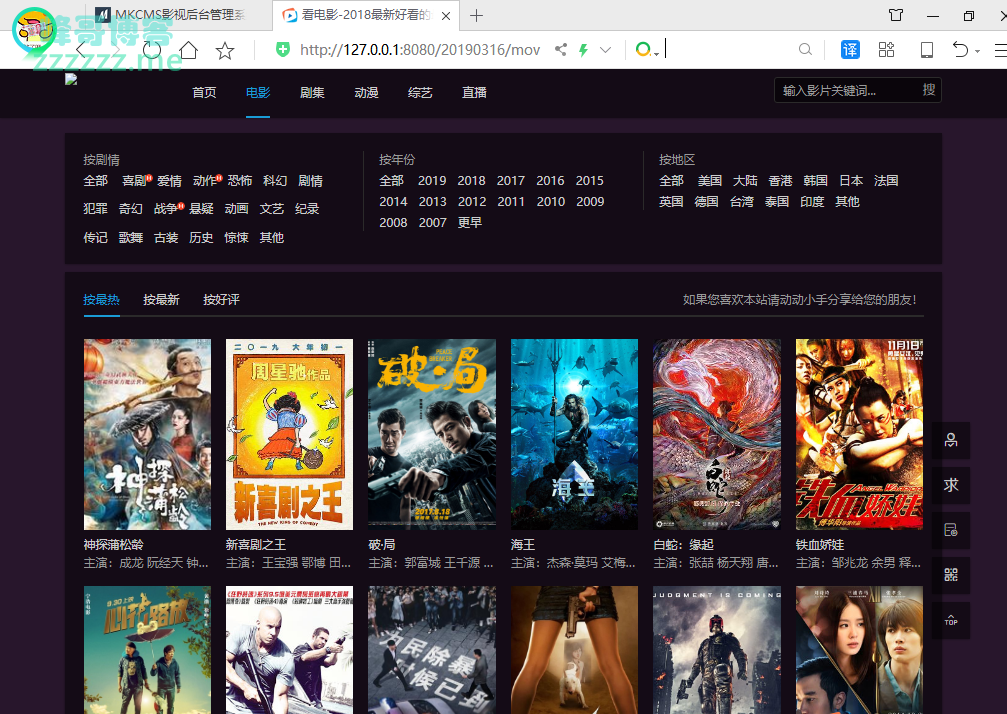Switch to the 按最新 sorting tab
The width and height of the screenshot is (1007, 714).
click(x=161, y=300)
